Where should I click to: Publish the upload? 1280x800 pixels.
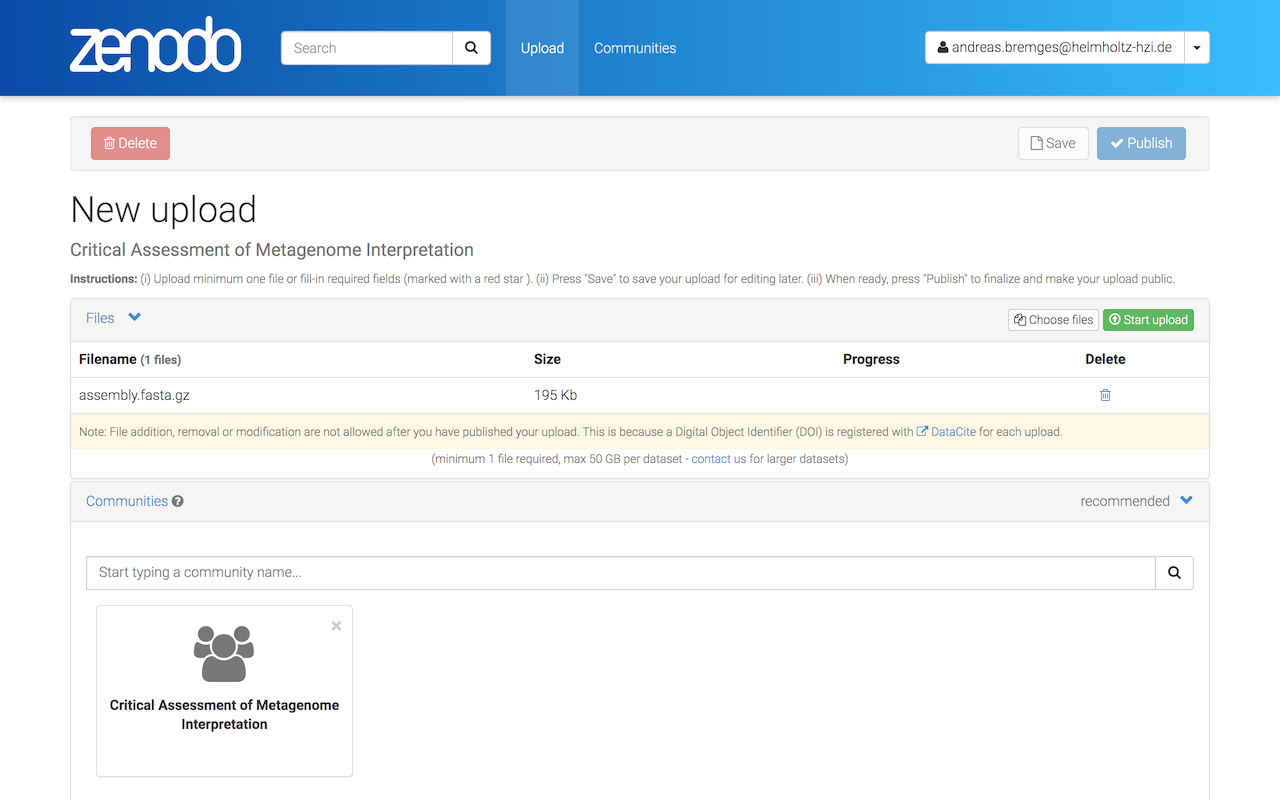[x=1141, y=143]
